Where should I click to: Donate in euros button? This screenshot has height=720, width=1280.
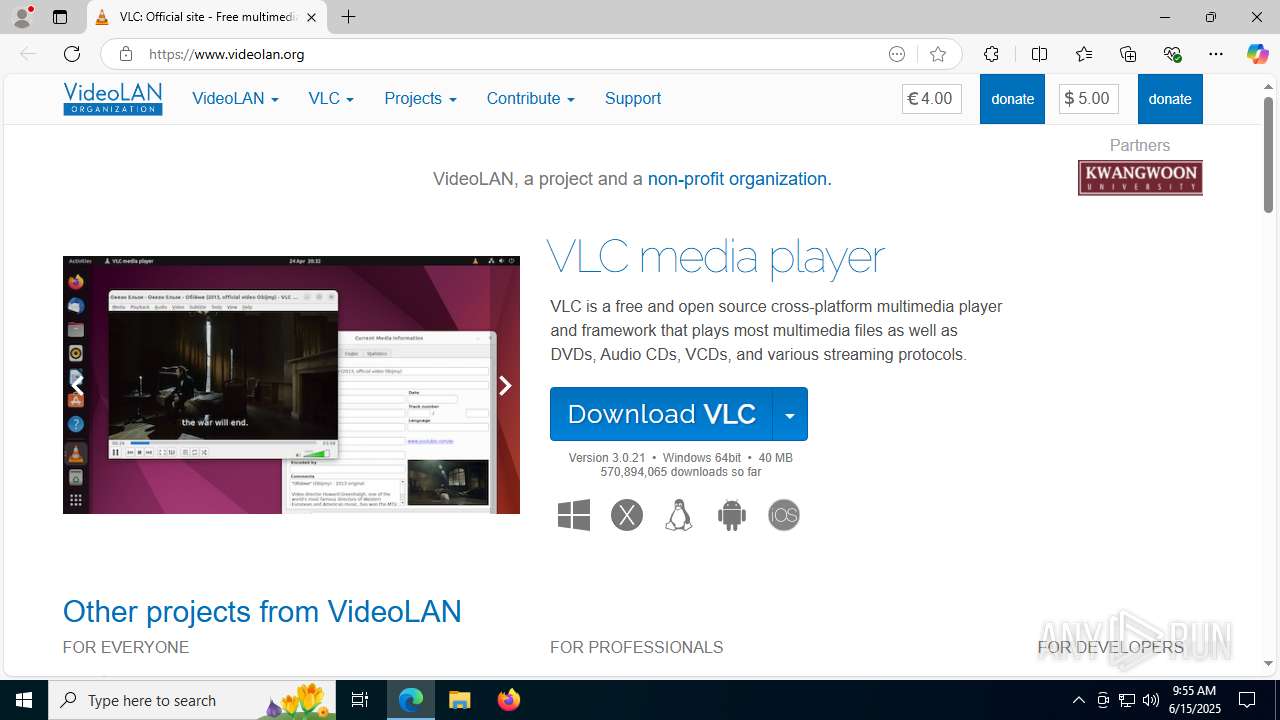1012,99
